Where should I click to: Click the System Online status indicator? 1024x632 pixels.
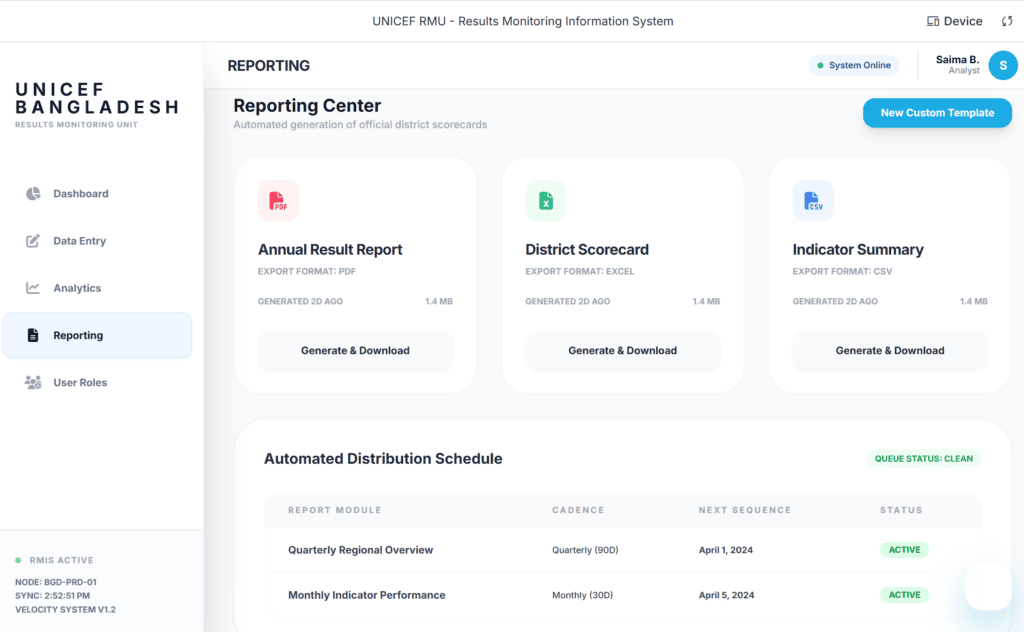tap(853, 64)
